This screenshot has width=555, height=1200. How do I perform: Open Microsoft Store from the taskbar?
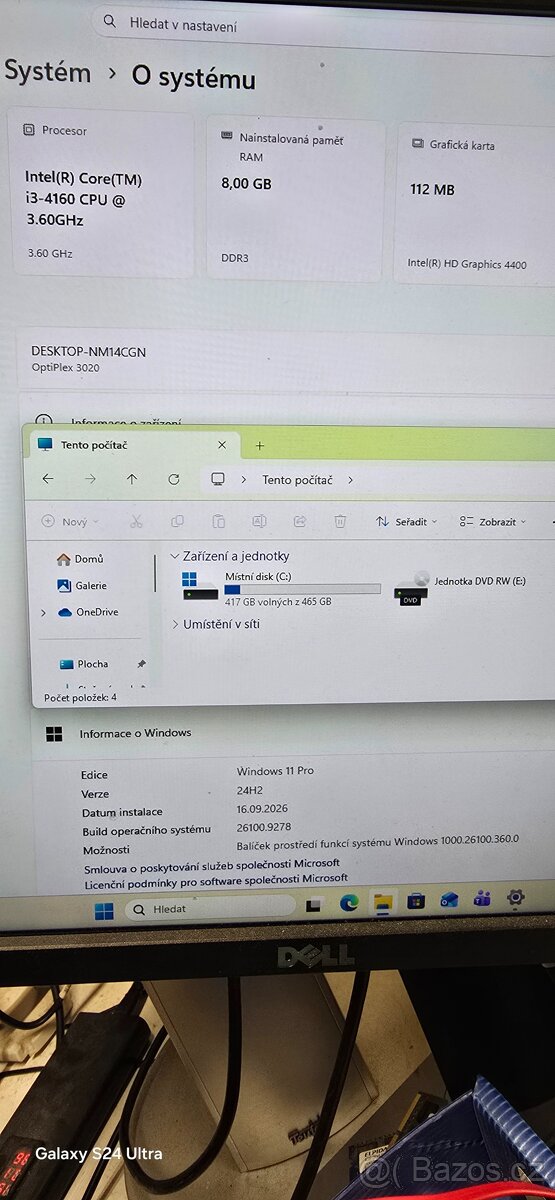pyautogui.click(x=416, y=901)
